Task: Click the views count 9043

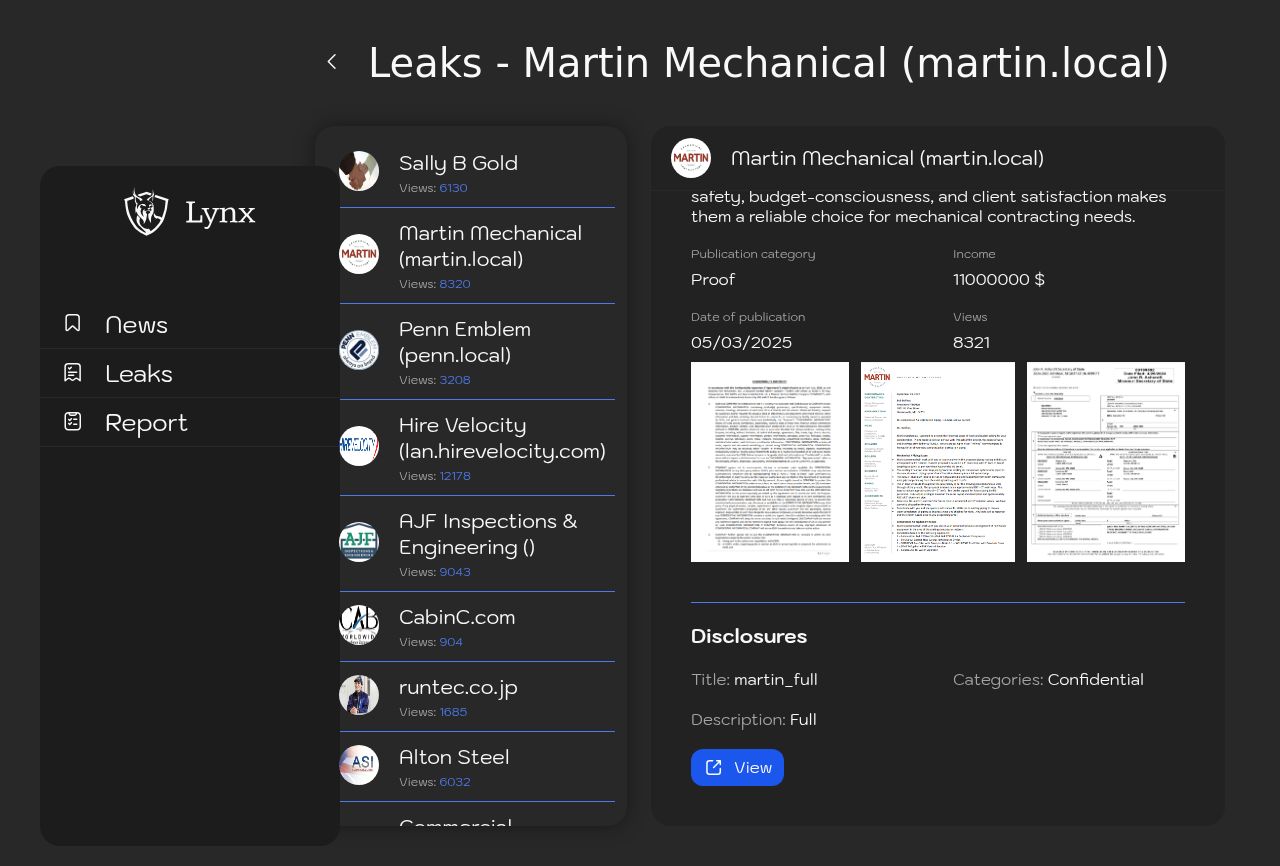Action: point(455,572)
